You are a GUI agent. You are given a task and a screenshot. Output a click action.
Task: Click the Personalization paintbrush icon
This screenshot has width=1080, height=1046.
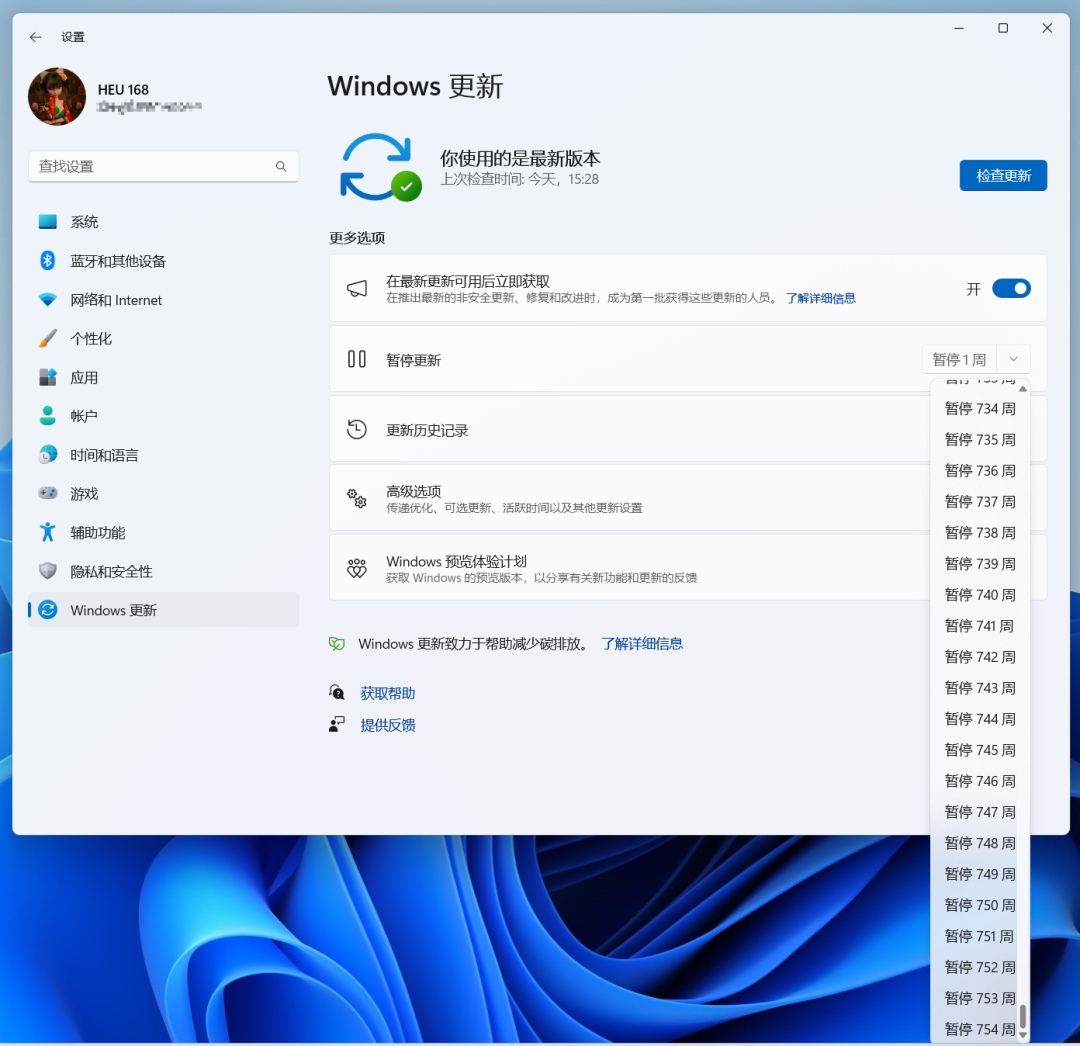coord(48,339)
